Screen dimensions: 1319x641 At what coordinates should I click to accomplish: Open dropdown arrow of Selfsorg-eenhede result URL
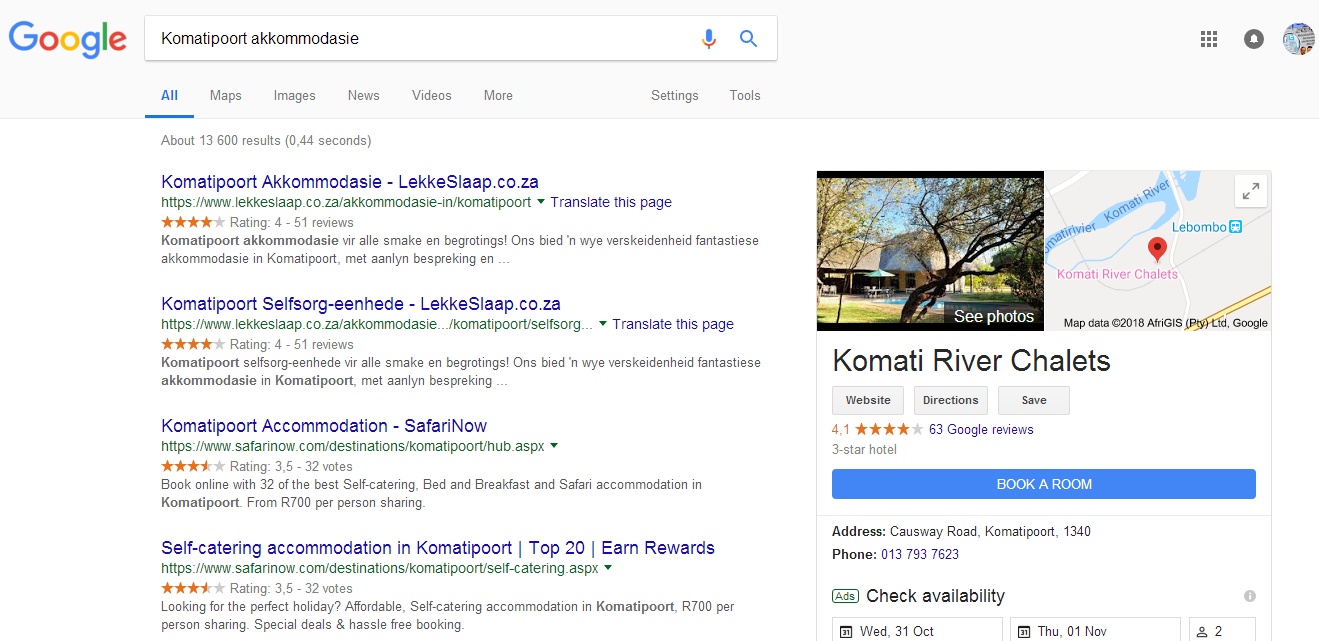(x=603, y=324)
